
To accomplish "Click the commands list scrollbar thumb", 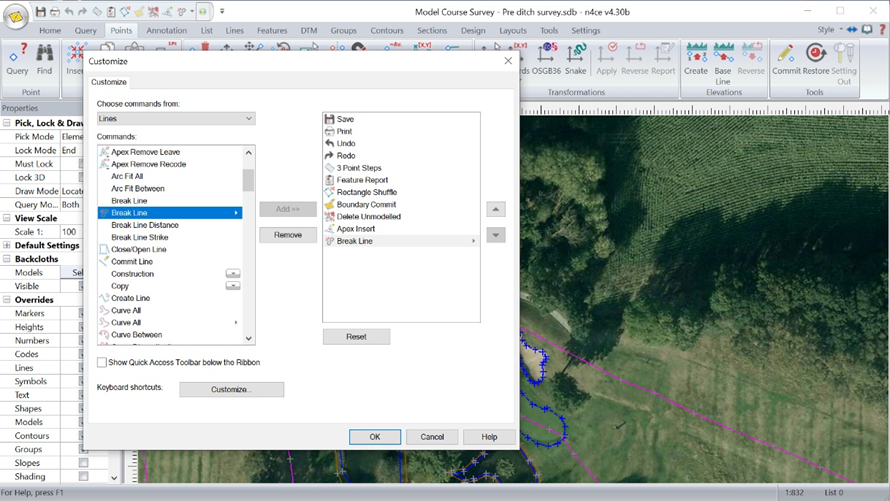I will tap(248, 180).
